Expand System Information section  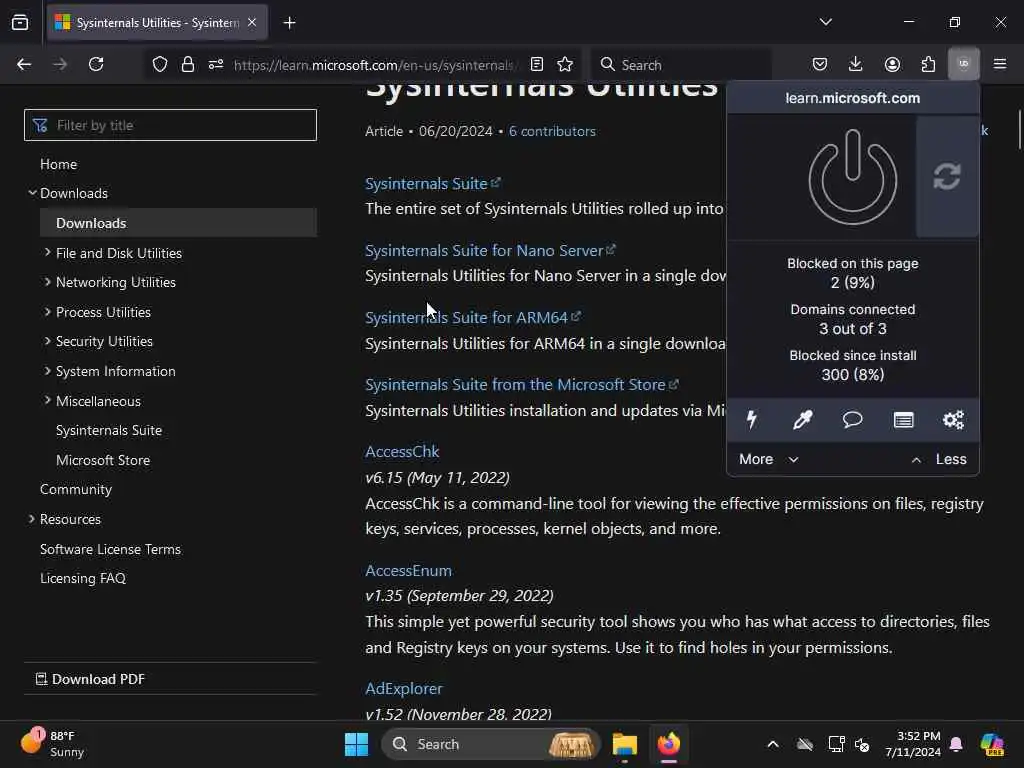click(x=47, y=370)
